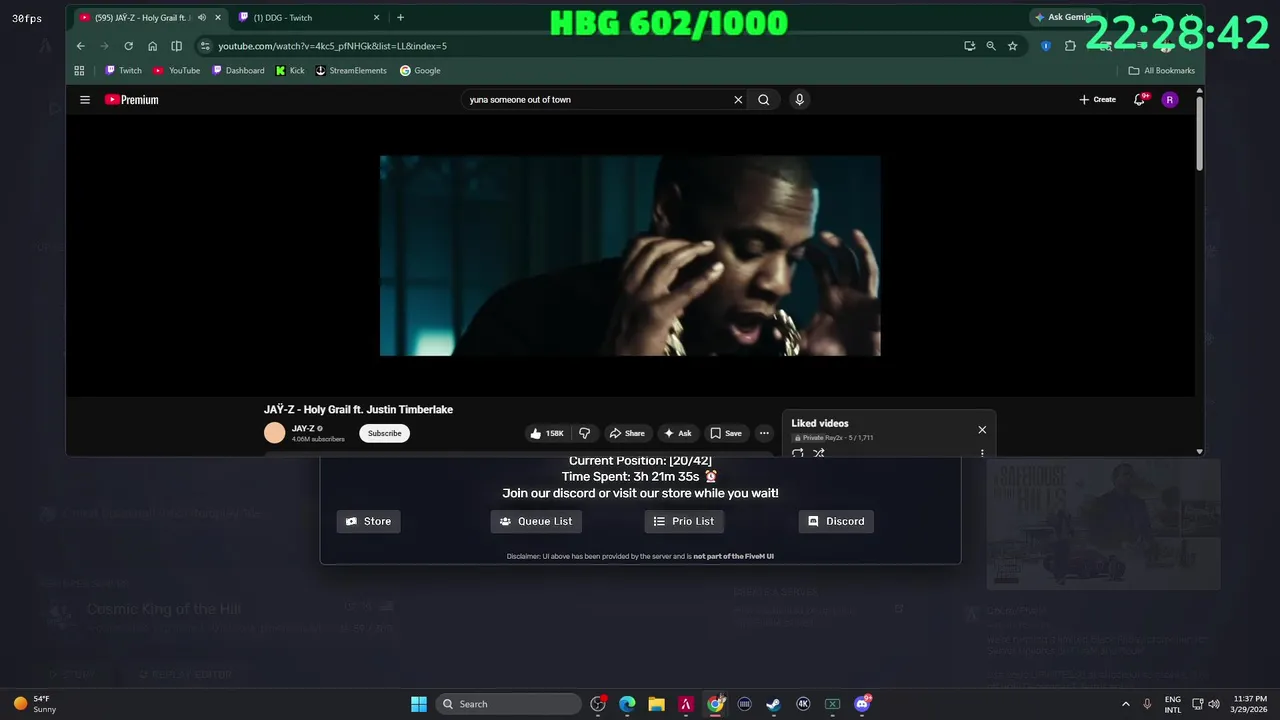Image resolution: width=1280 pixels, height=720 pixels.
Task: Open the browser extensions puzzle icon
Action: coord(1070,46)
